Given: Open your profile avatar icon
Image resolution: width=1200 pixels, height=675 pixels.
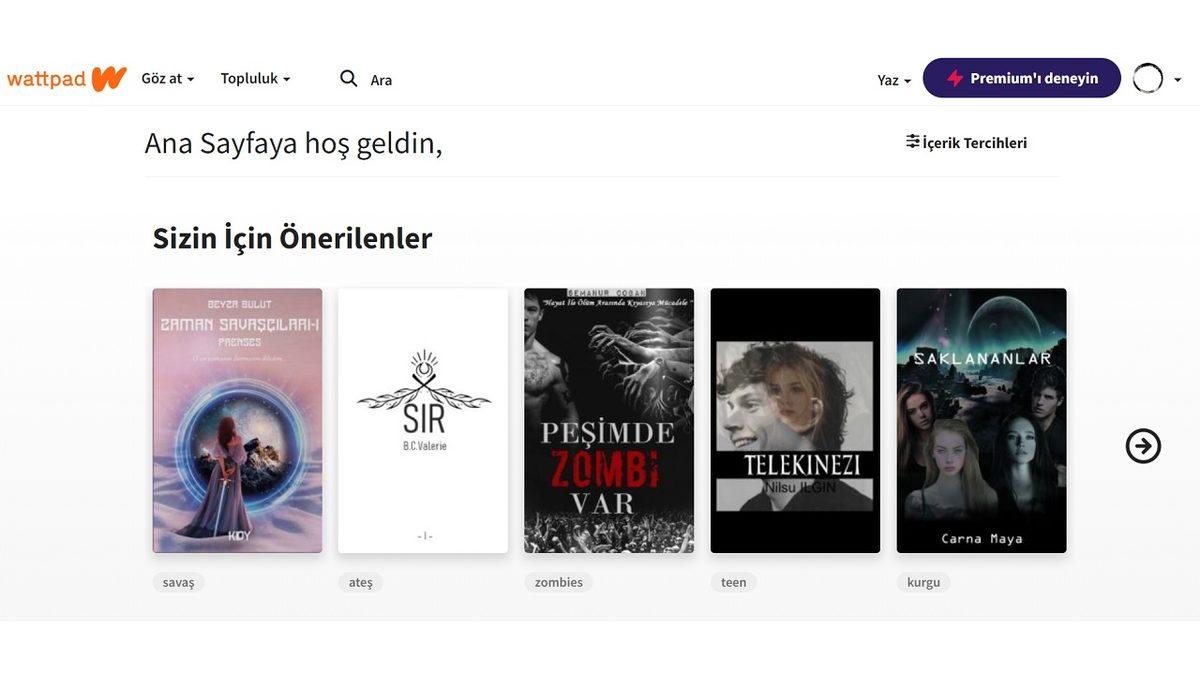Looking at the screenshot, I should 1148,77.
